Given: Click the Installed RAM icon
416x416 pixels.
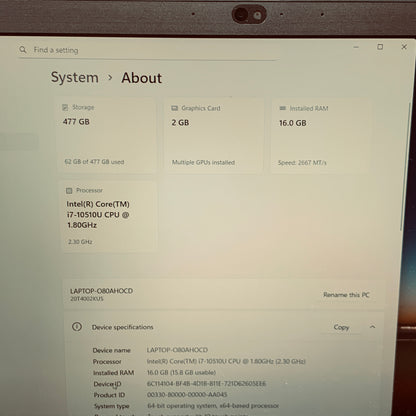Looking at the screenshot, I should pos(282,108).
